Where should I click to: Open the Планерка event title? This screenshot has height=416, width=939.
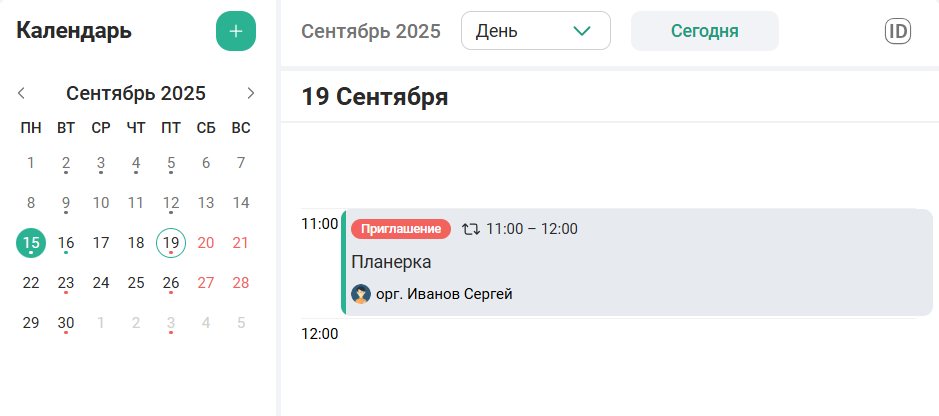[391, 262]
